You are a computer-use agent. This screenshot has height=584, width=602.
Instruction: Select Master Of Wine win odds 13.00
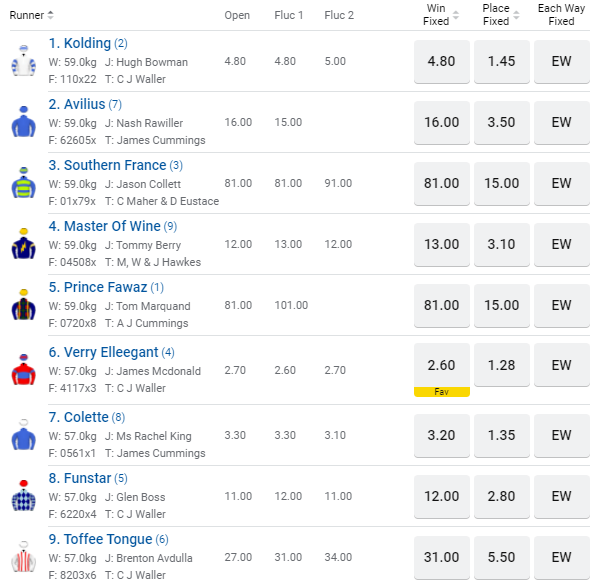point(442,244)
